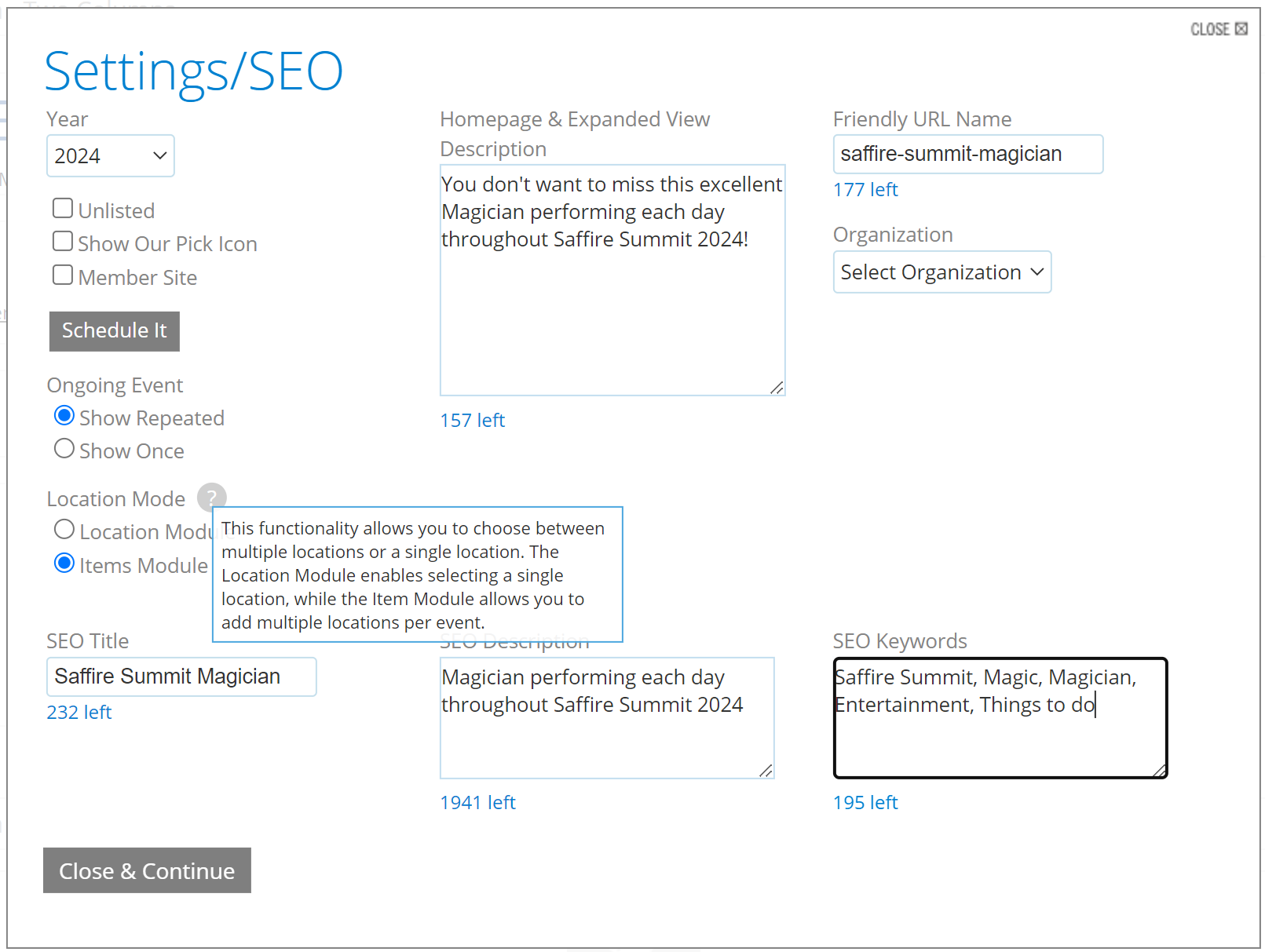Click the Settings/SEO heading
This screenshot has height=952, width=1265.
pos(194,71)
